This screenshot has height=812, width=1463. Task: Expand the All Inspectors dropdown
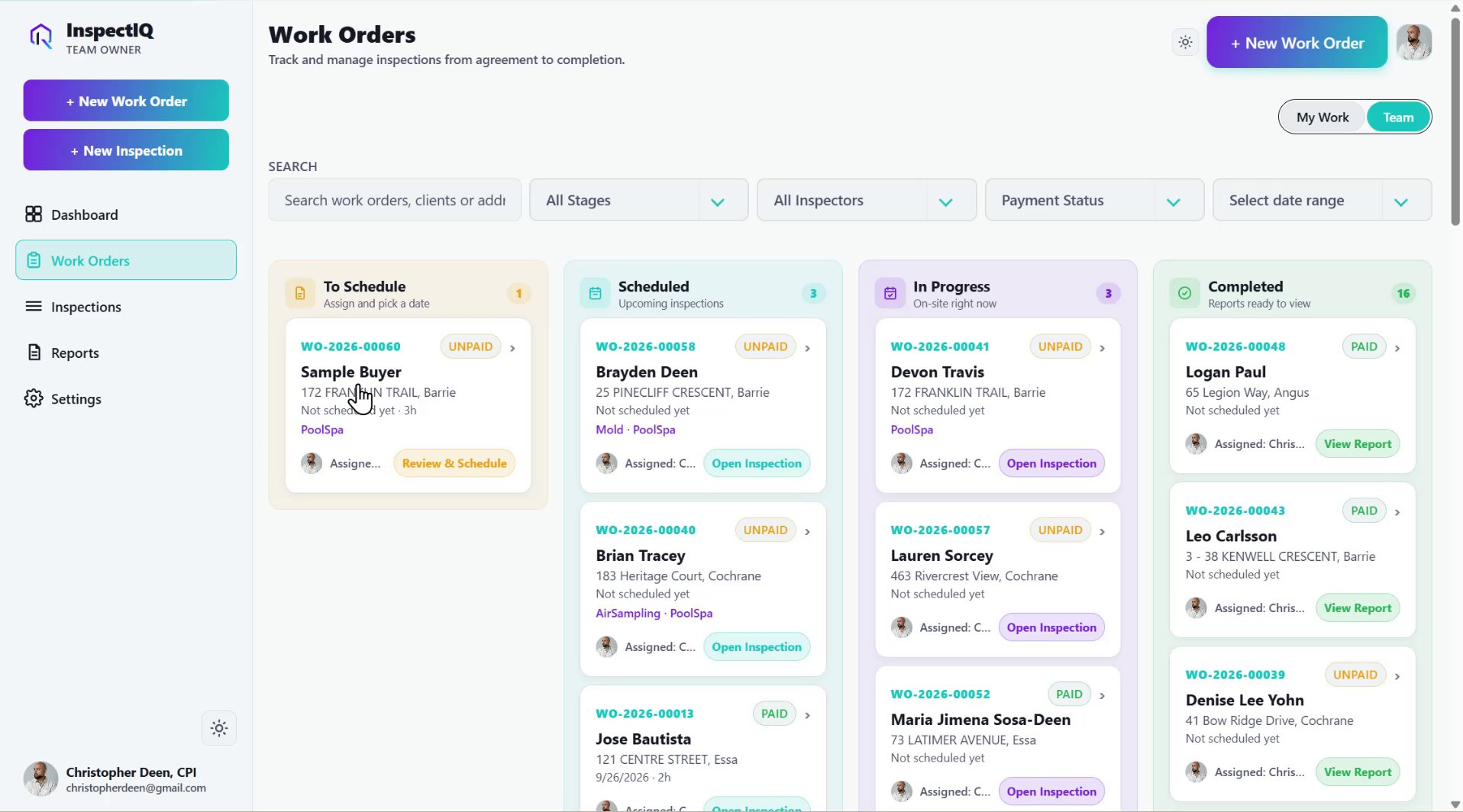point(866,200)
